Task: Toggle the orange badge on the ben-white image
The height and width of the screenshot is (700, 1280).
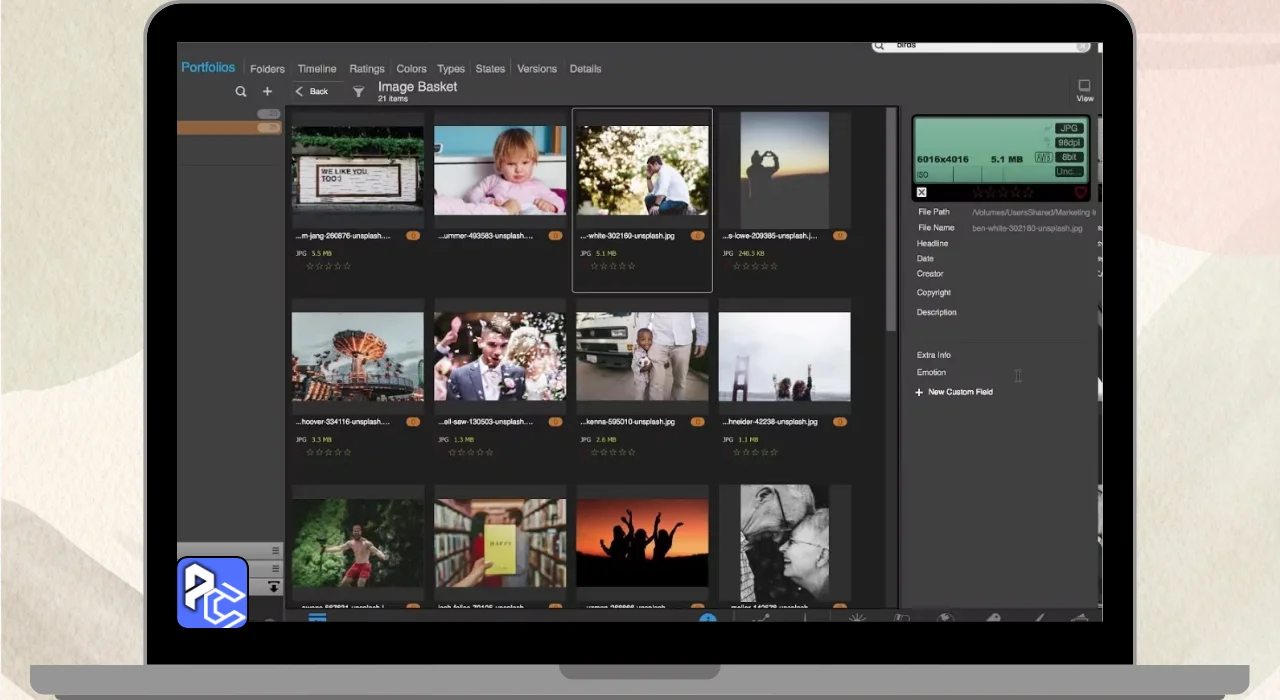Action: tap(698, 236)
